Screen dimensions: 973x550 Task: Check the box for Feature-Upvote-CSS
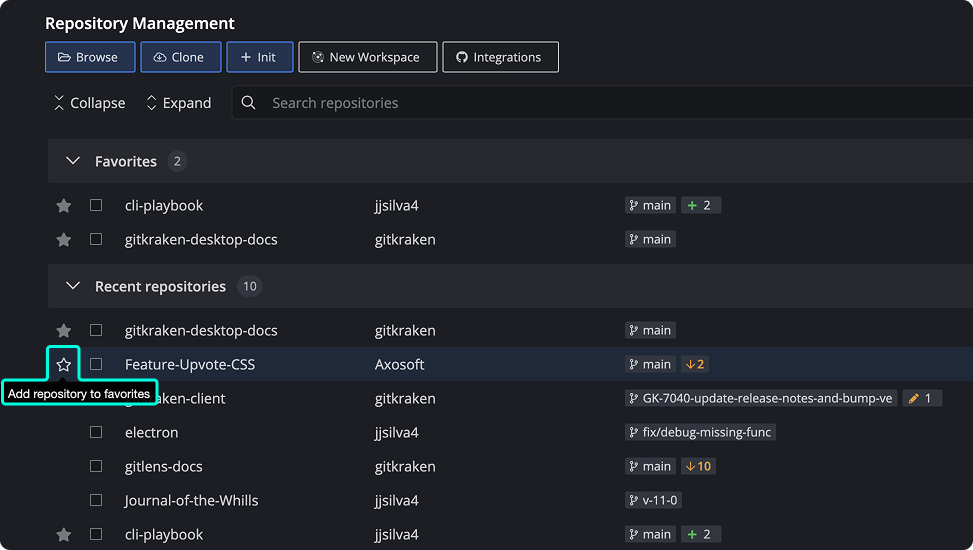[x=96, y=365]
